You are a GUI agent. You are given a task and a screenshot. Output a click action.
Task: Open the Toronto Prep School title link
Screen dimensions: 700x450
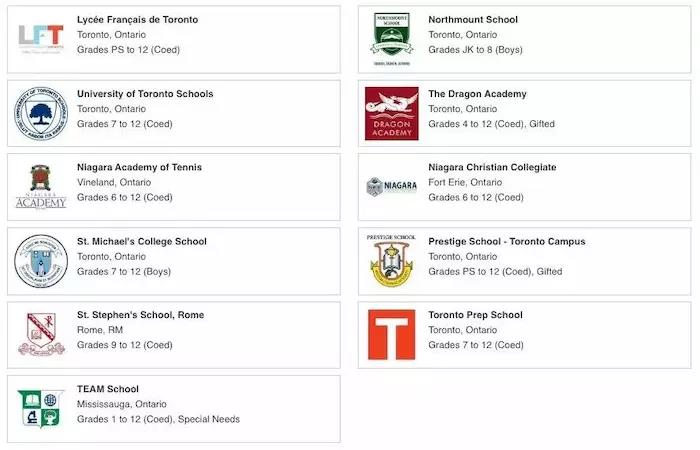[x=475, y=315]
